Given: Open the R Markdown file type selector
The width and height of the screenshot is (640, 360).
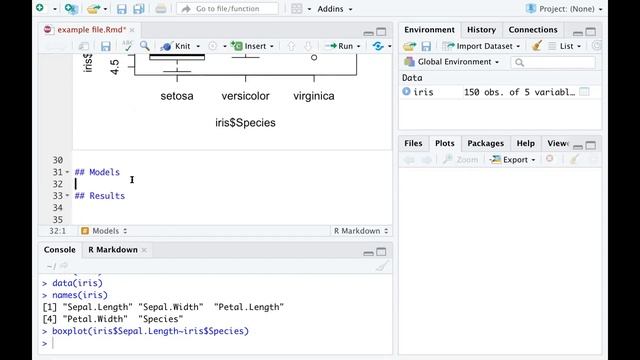Looking at the screenshot, I should [x=361, y=231].
